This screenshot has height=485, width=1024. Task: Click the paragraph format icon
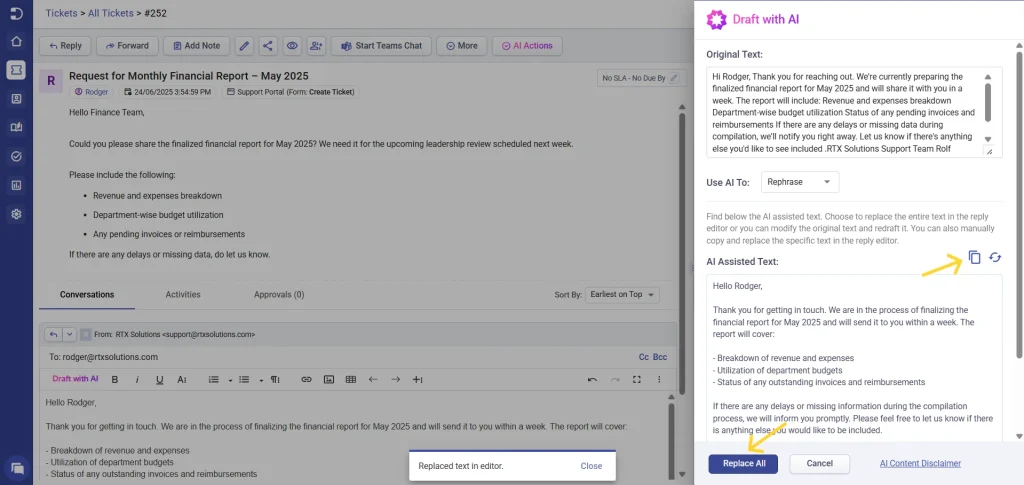click(x=275, y=379)
